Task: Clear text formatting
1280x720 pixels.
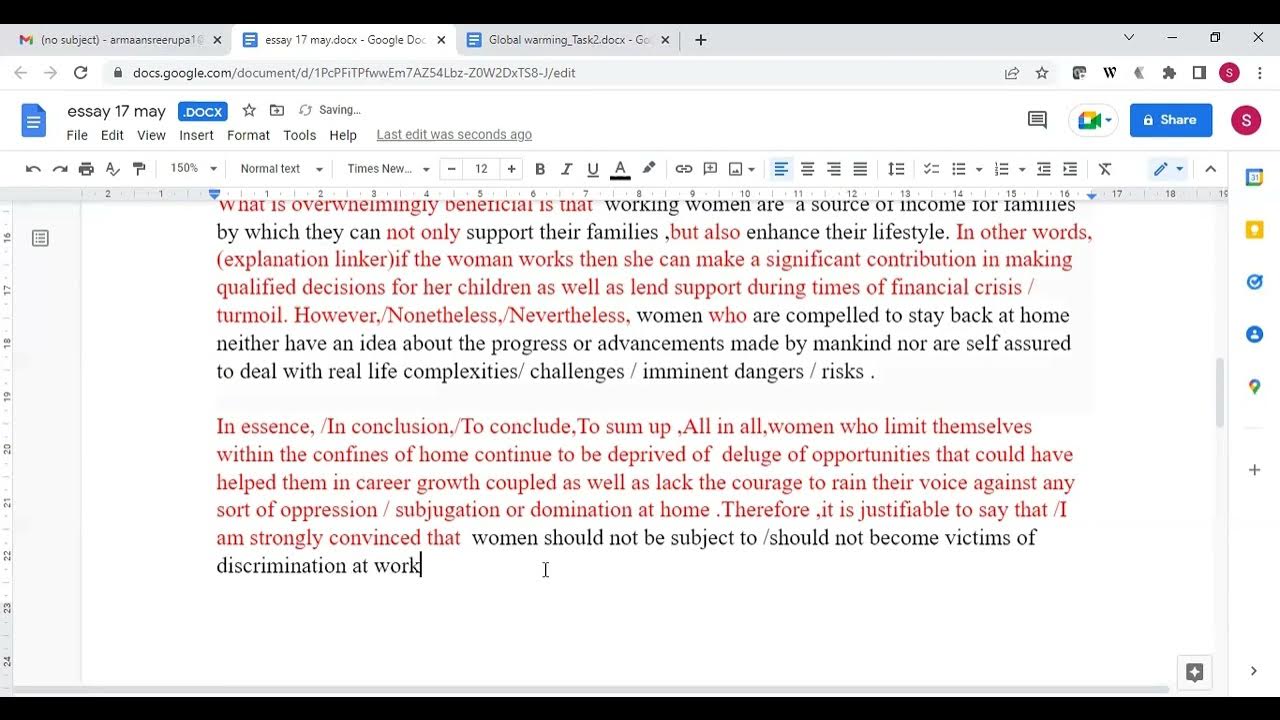Action: (x=1105, y=169)
